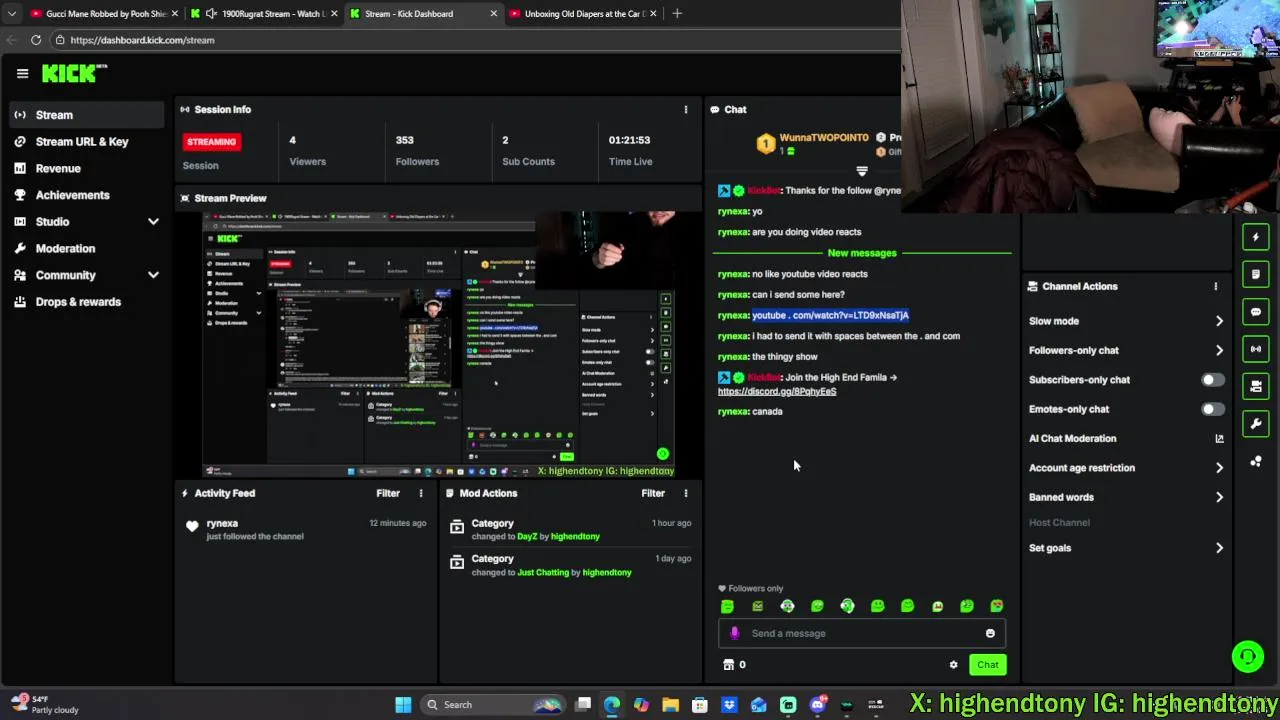Open Banned words chevron
The image size is (1280, 720).
(1219, 497)
